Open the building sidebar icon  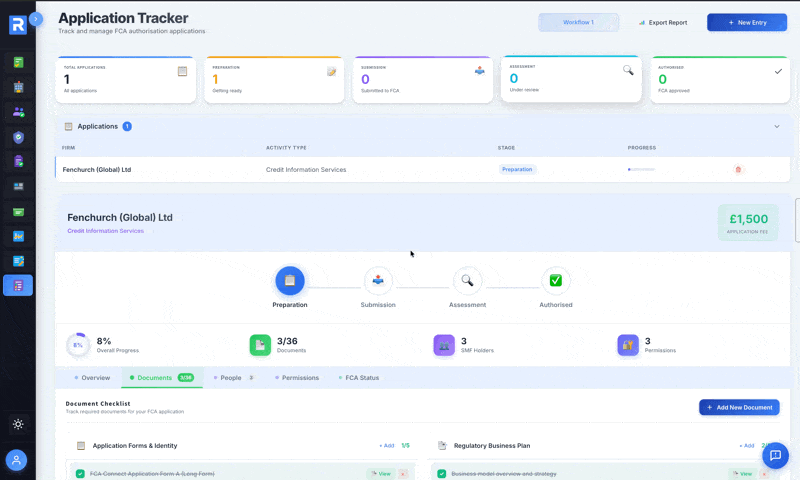pyautogui.click(x=18, y=87)
